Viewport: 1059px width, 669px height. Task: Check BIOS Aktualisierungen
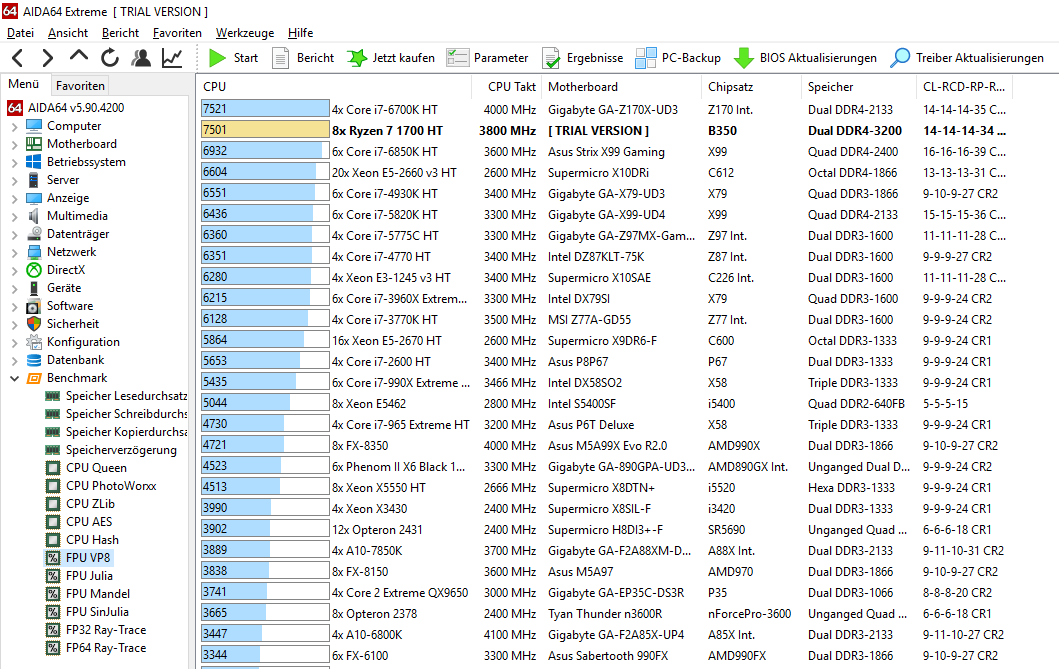[x=805, y=58]
